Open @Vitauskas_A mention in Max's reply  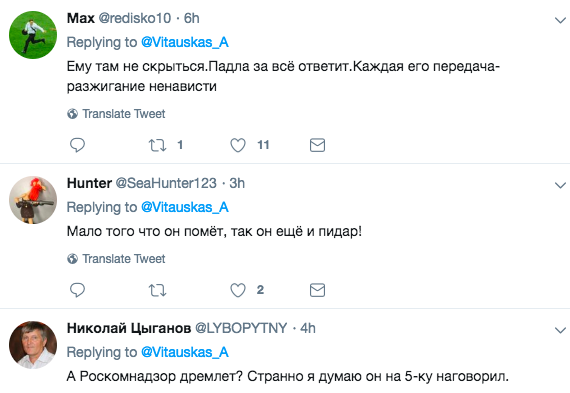coord(185,43)
